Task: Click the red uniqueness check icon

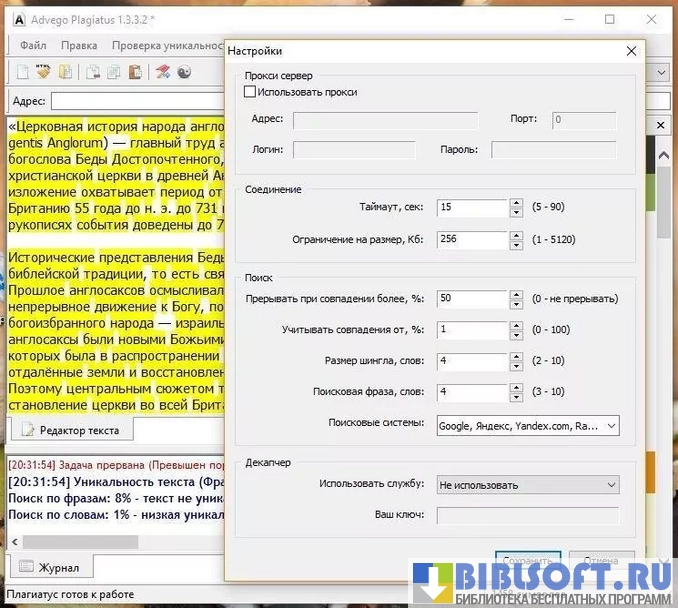Action: 163,72
